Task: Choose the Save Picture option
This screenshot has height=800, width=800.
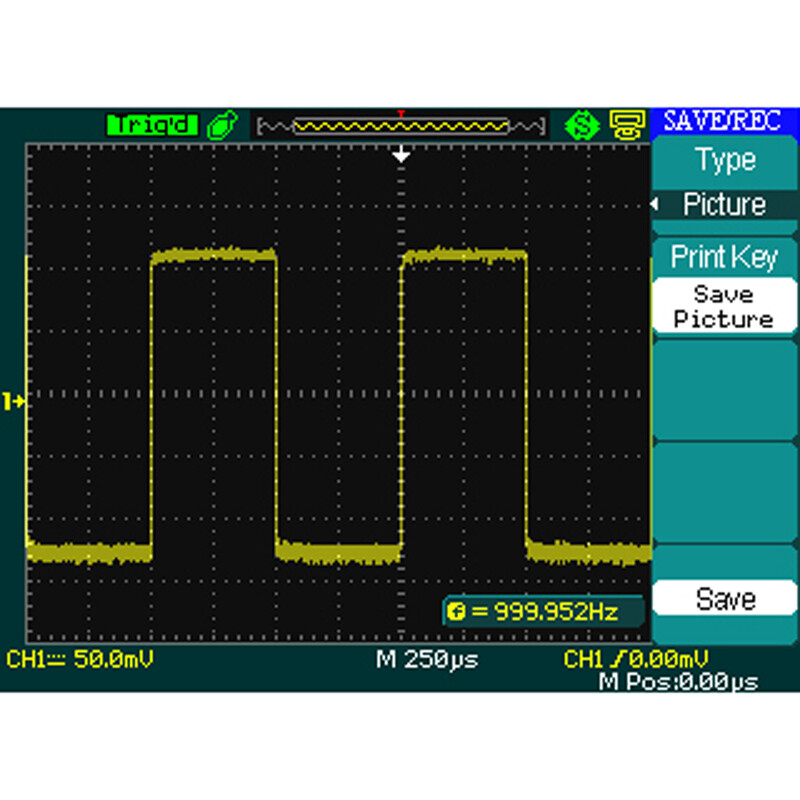Action: tap(724, 307)
